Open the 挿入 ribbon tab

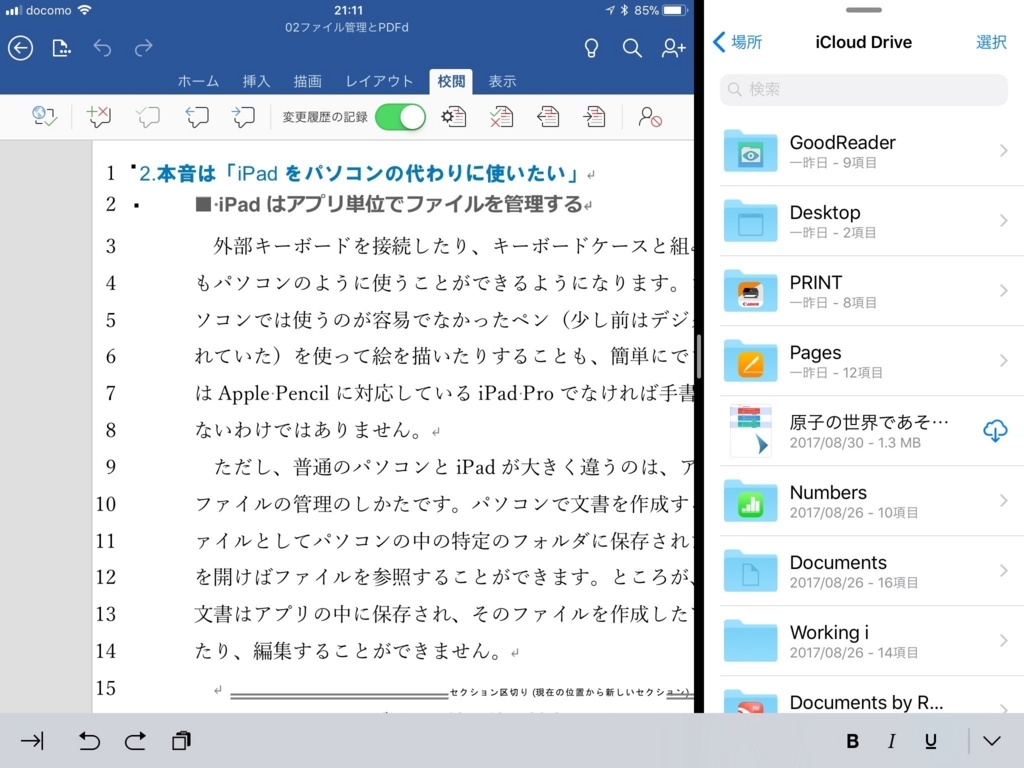tap(256, 81)
